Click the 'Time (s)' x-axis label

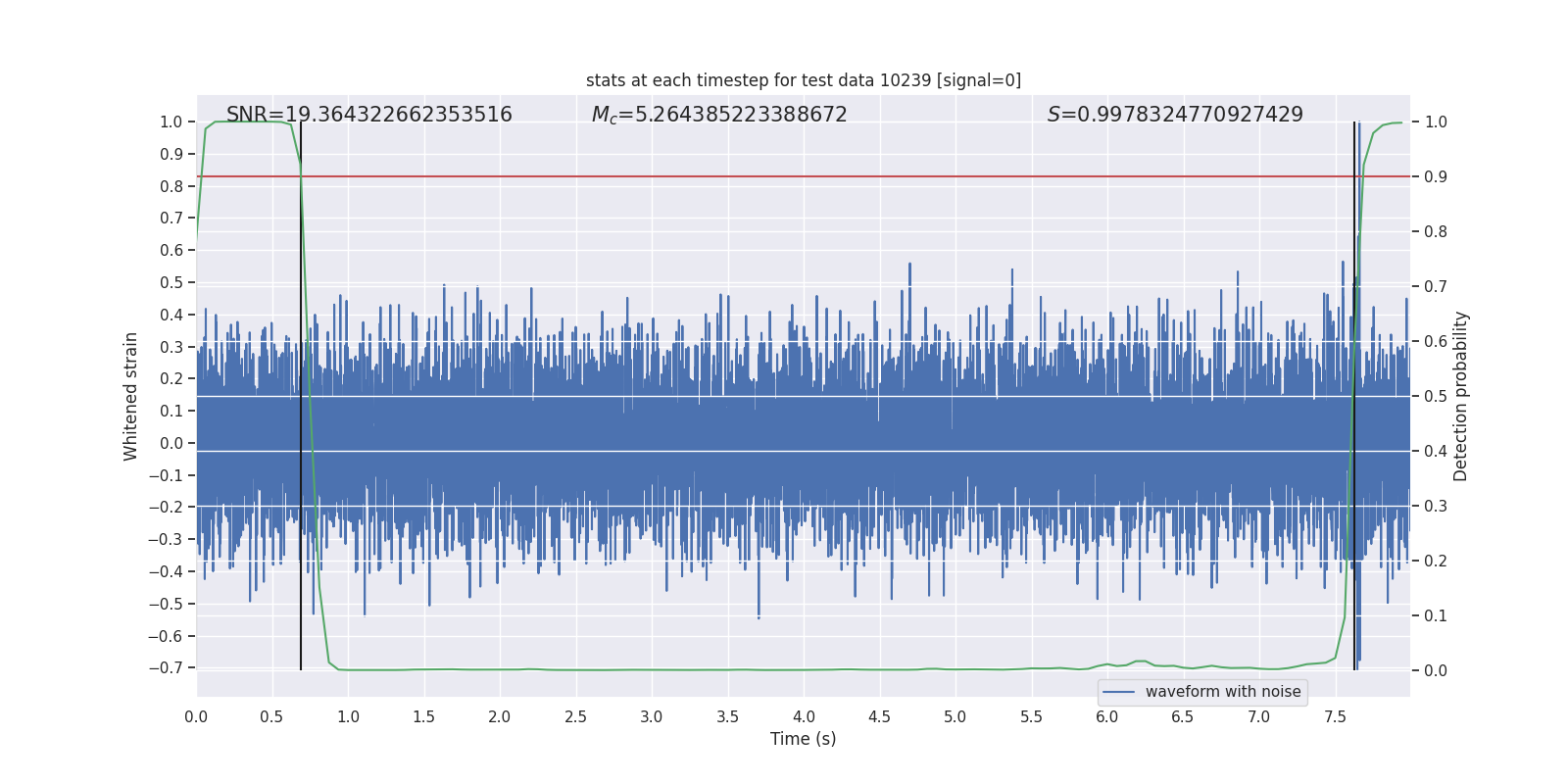coord(803,739)
